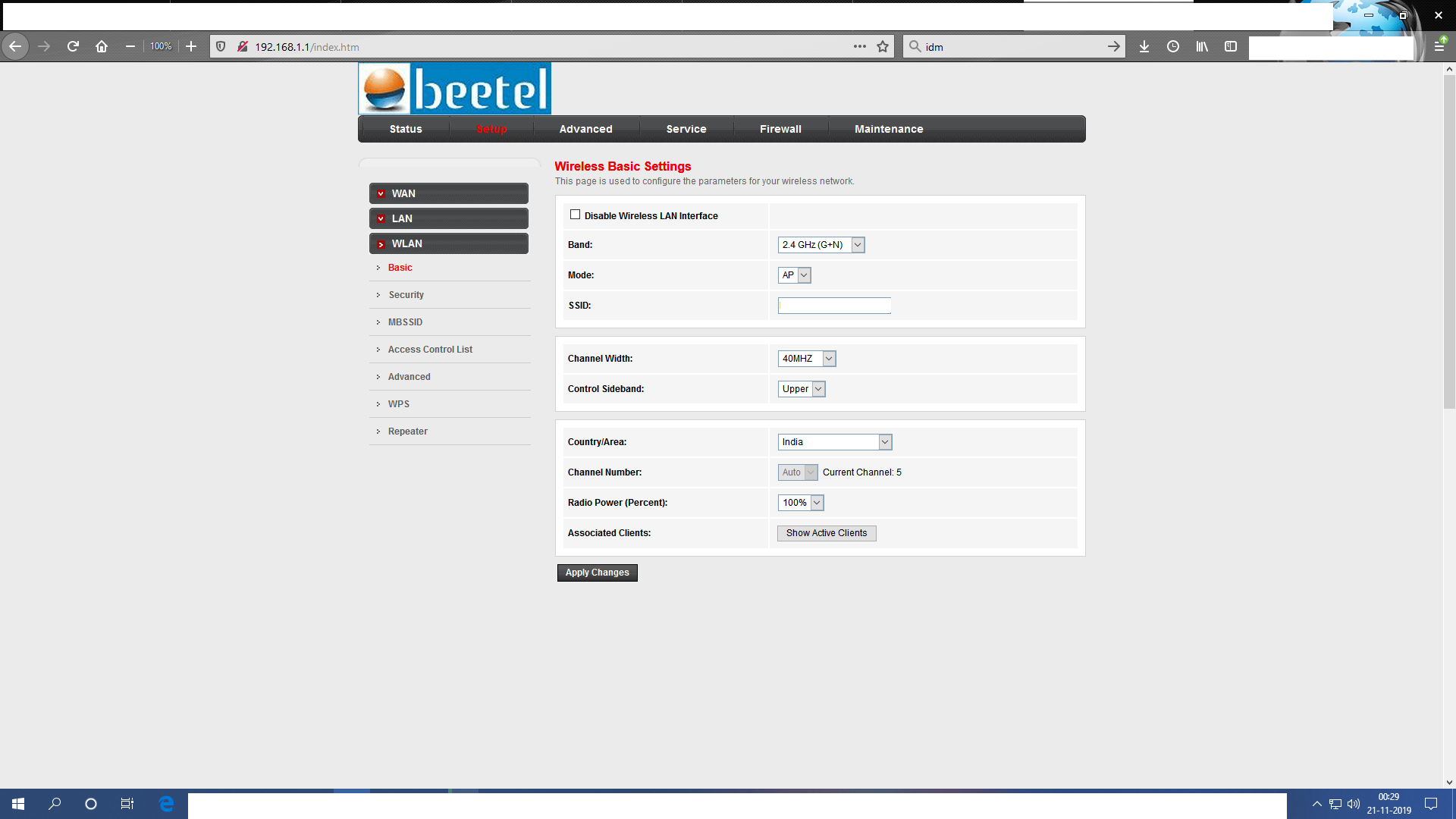Image resolution: width=1456 pixels, height=819 pixels.
Task: Open the Maintenance tab
Action: 889,129
